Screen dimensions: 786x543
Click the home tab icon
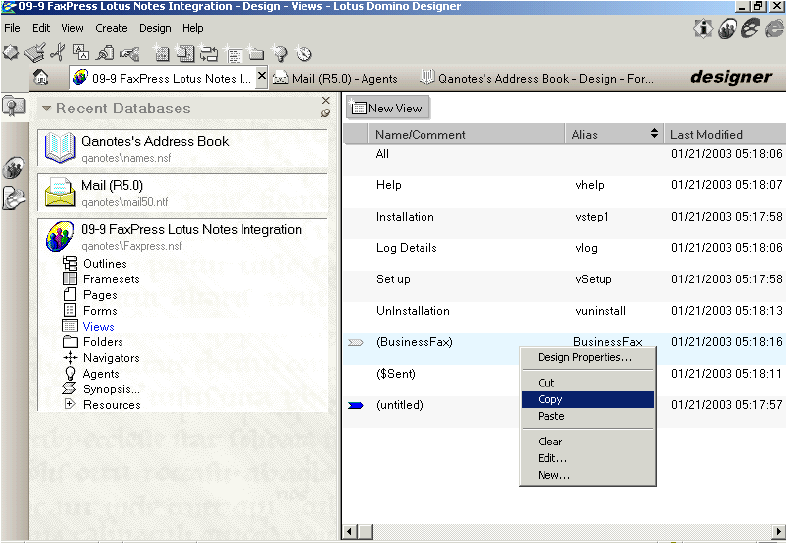click(x=41, y=78)
